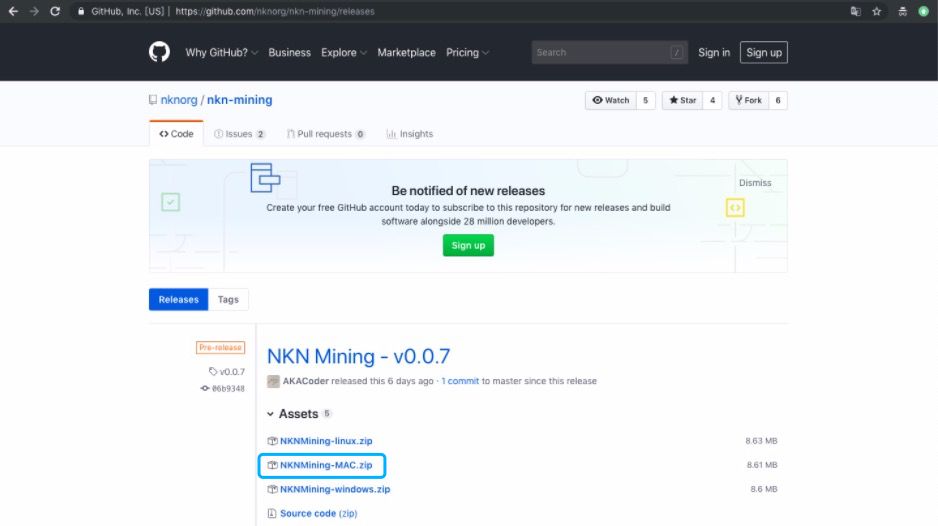Click the package icon beside NKNMining-linux.zip
Viewport: 938px width, 526px height.
pos(272,441)
